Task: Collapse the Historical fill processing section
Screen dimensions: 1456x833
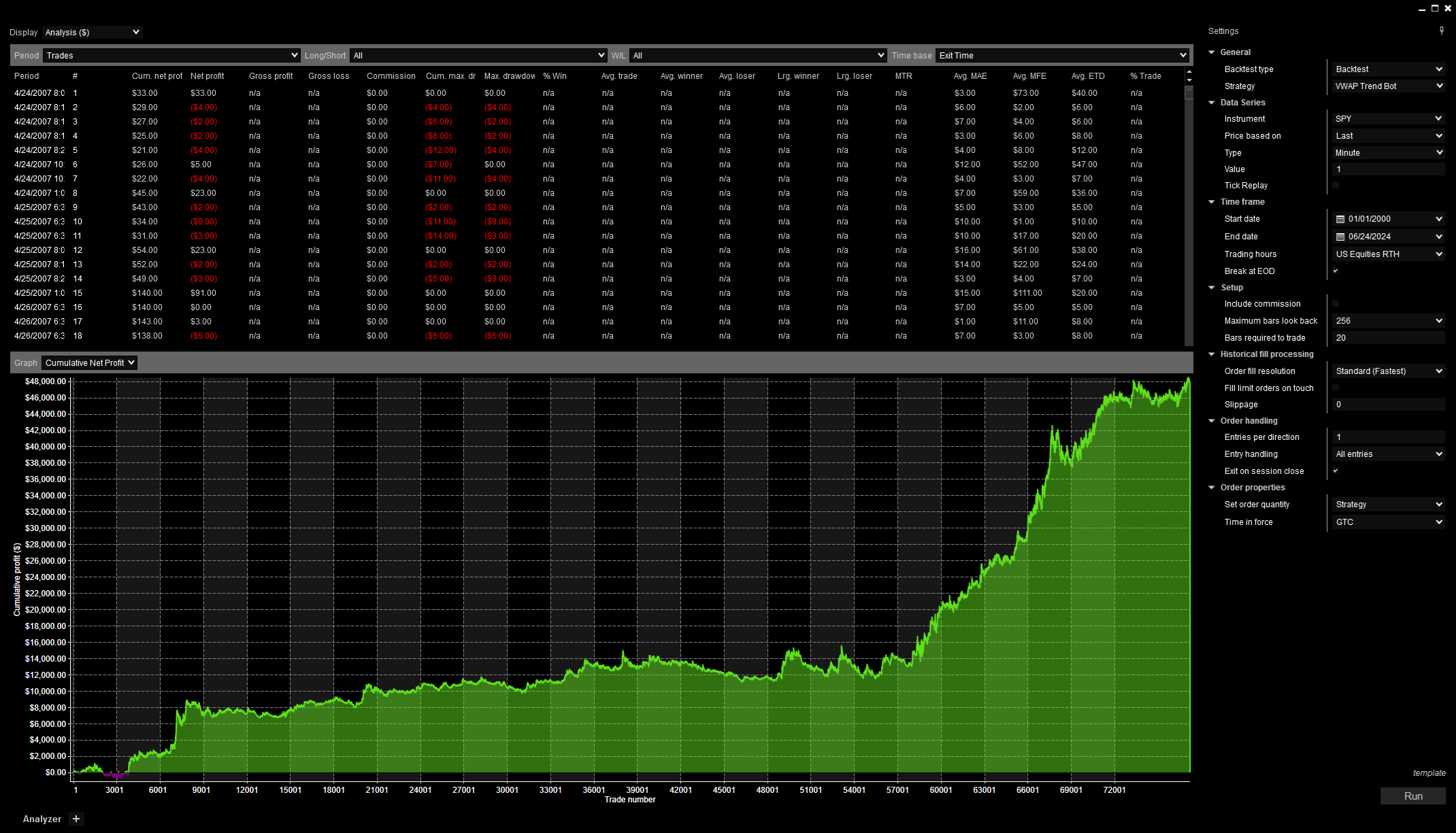Action: click(x=1212, y=354)
